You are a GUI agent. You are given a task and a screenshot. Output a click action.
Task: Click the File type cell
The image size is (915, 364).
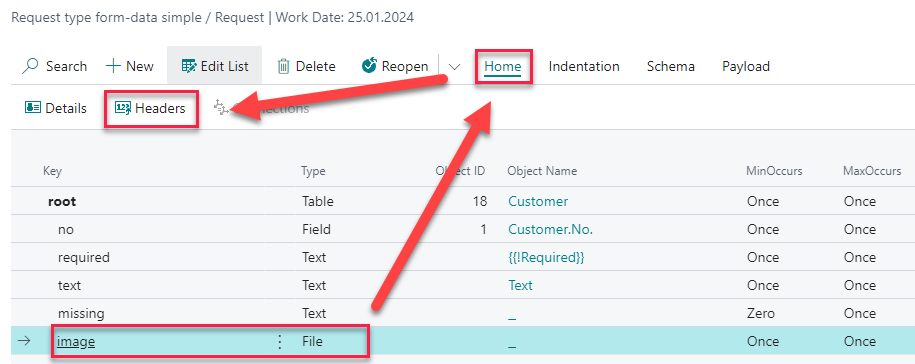(312, 342)
